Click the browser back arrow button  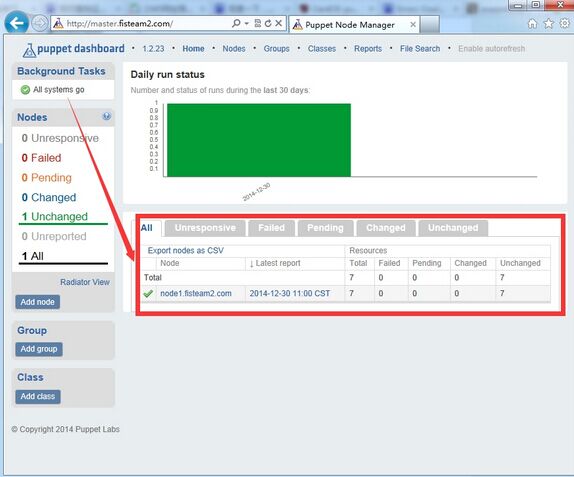(x=16, y=23)
